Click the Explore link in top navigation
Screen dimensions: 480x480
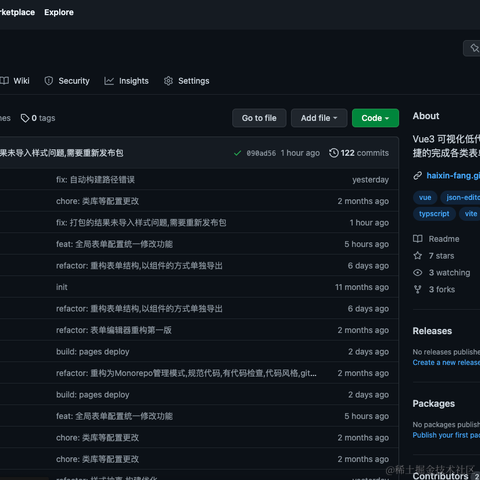pyautogui.click(x=59, y=12)
